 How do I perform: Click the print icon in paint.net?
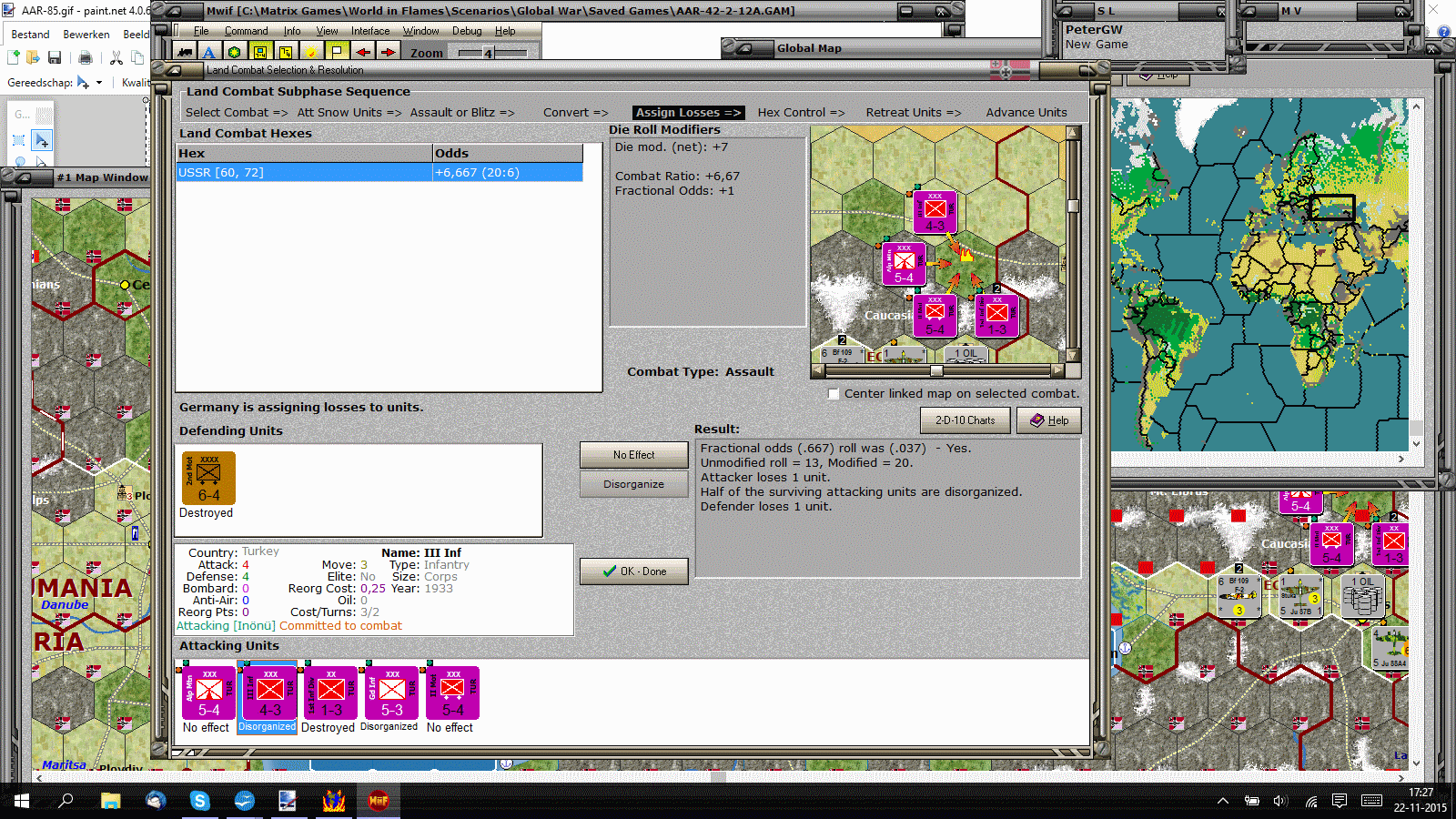(x=86, y=57)
